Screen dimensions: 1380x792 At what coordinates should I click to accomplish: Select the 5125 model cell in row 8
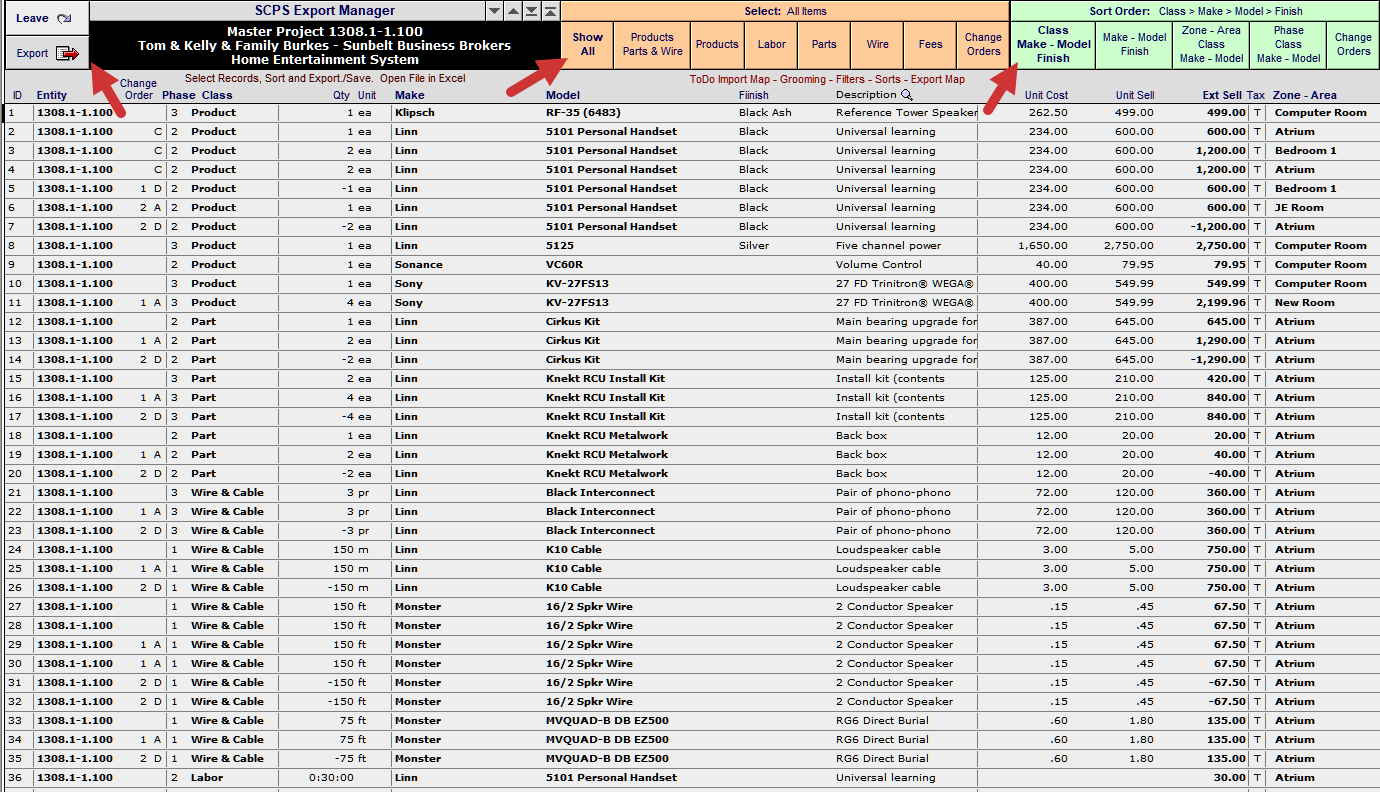[560, 246]
